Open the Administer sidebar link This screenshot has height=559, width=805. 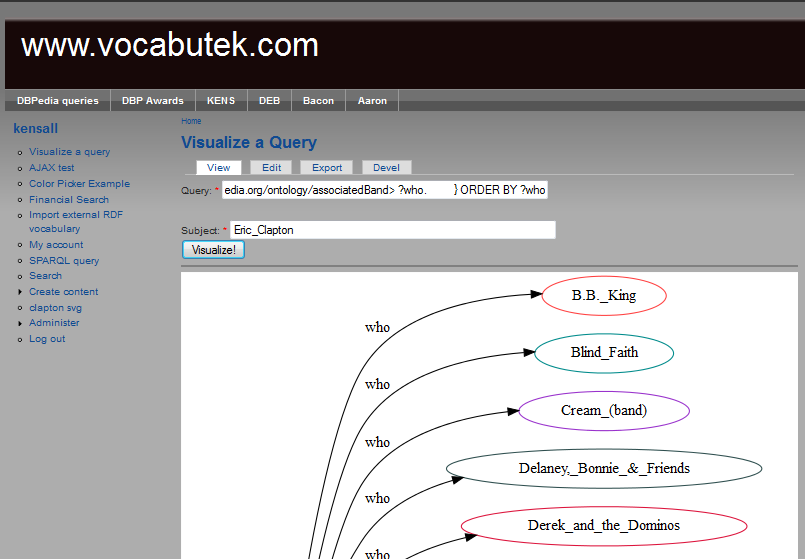point(54,323)
